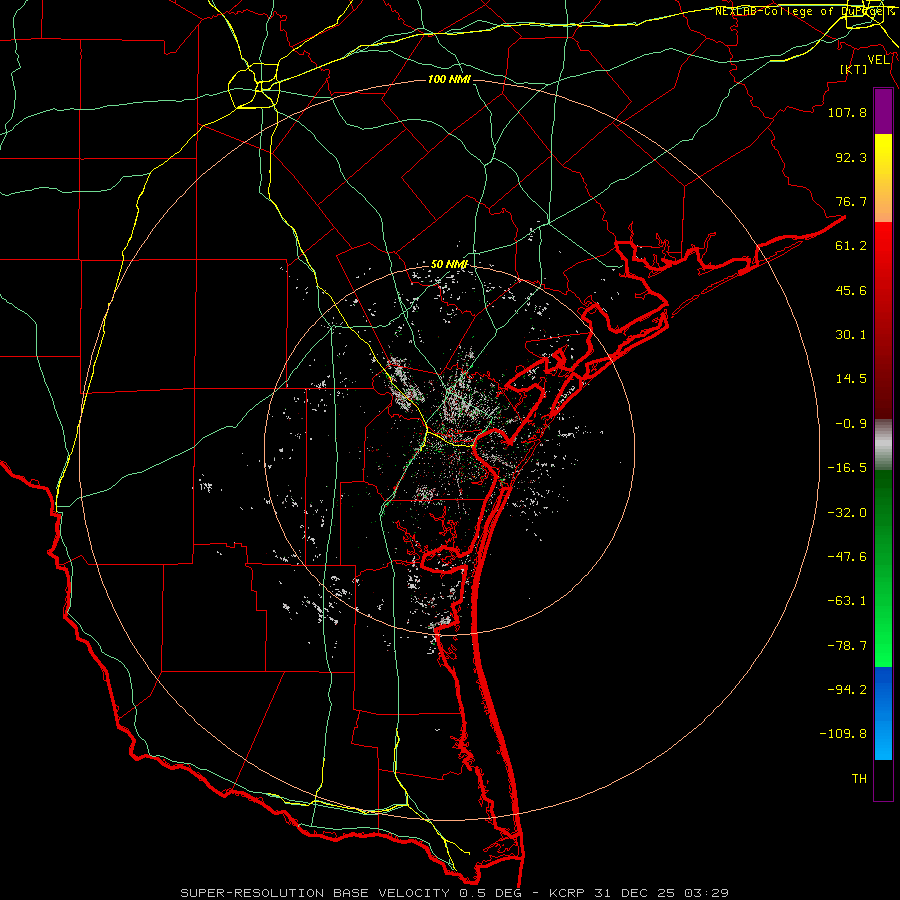Click the -16.5 velocity scale value
This screenshot has height=900, width=900.
pyautogui.click(x=847, y=468)
